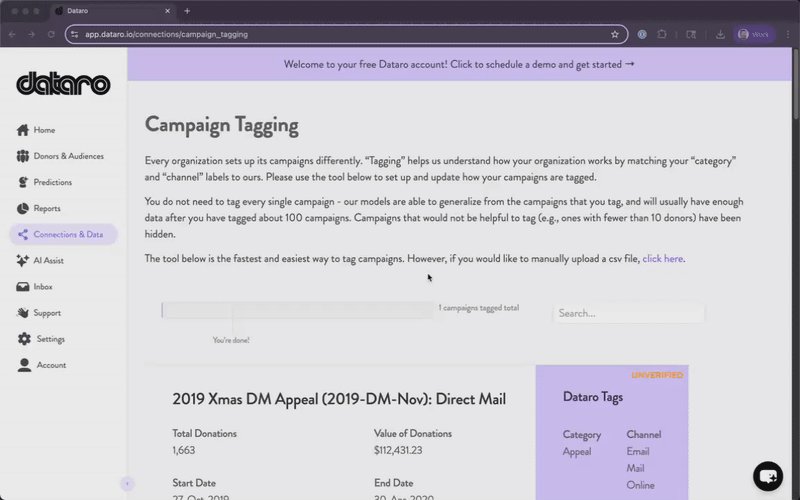Click the 'You're done!' marker text

(231, 340)
